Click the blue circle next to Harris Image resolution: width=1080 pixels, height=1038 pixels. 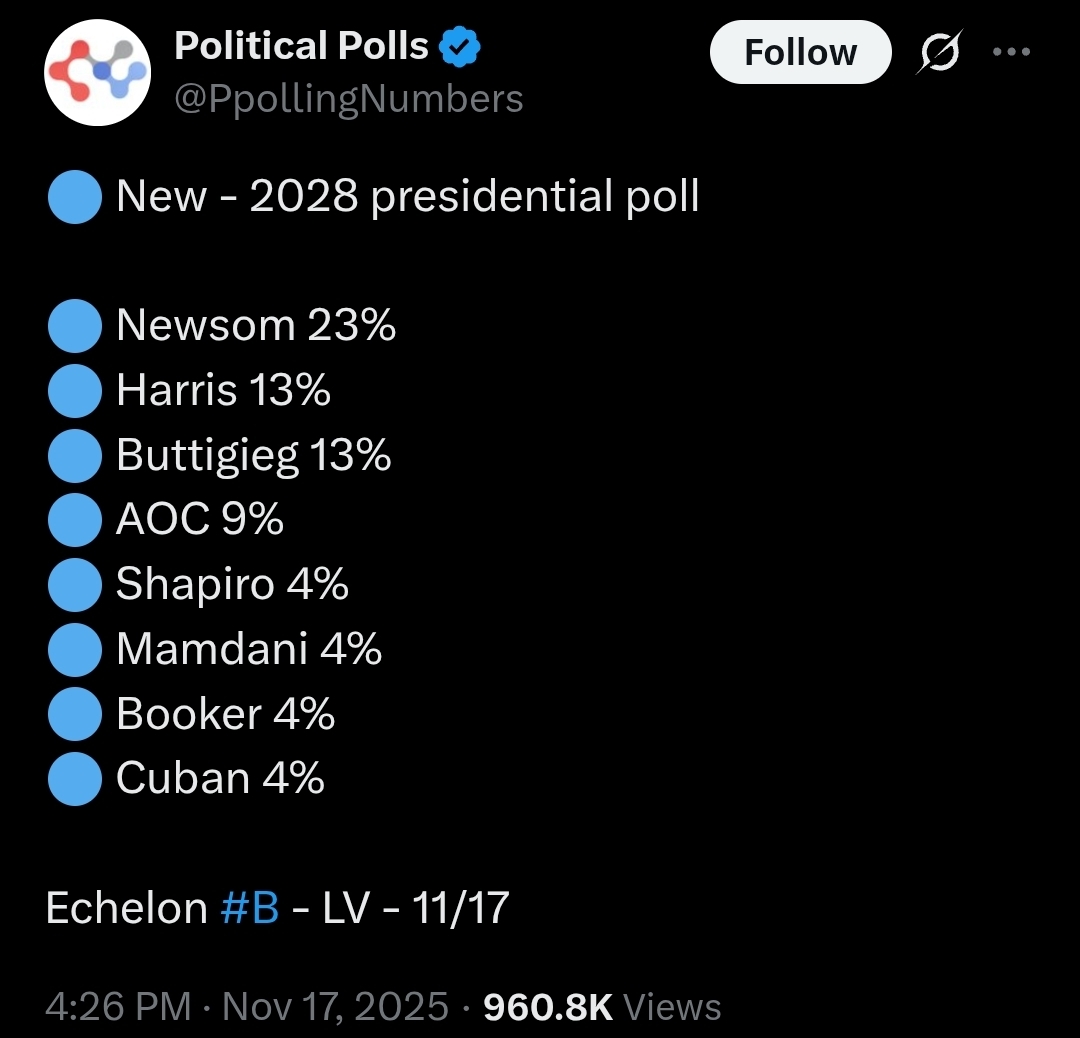74,391
